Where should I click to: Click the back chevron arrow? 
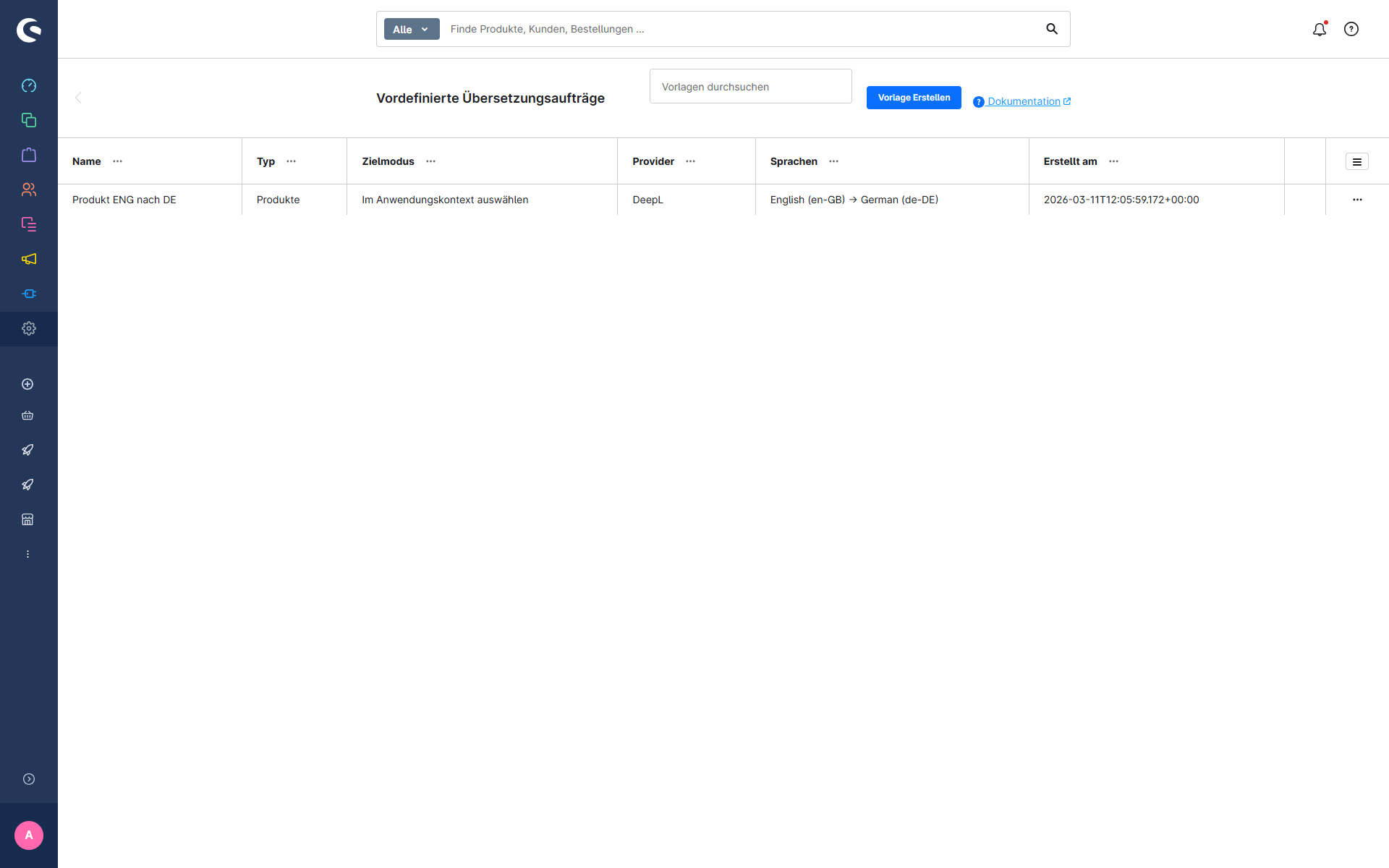(x=78, y=98)
